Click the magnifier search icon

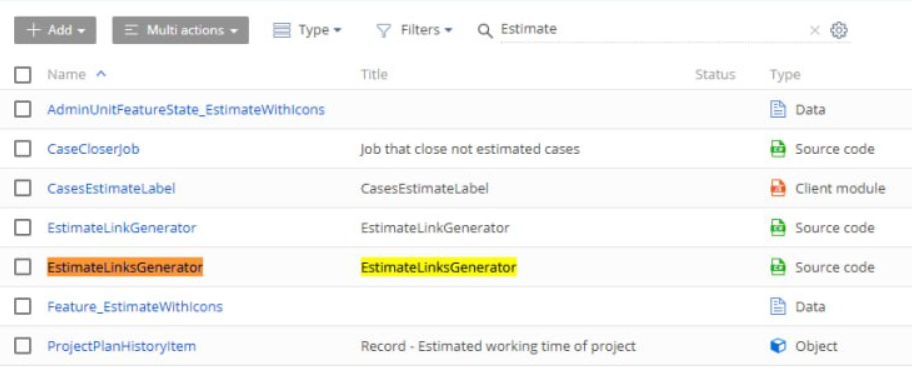point(485,30)
